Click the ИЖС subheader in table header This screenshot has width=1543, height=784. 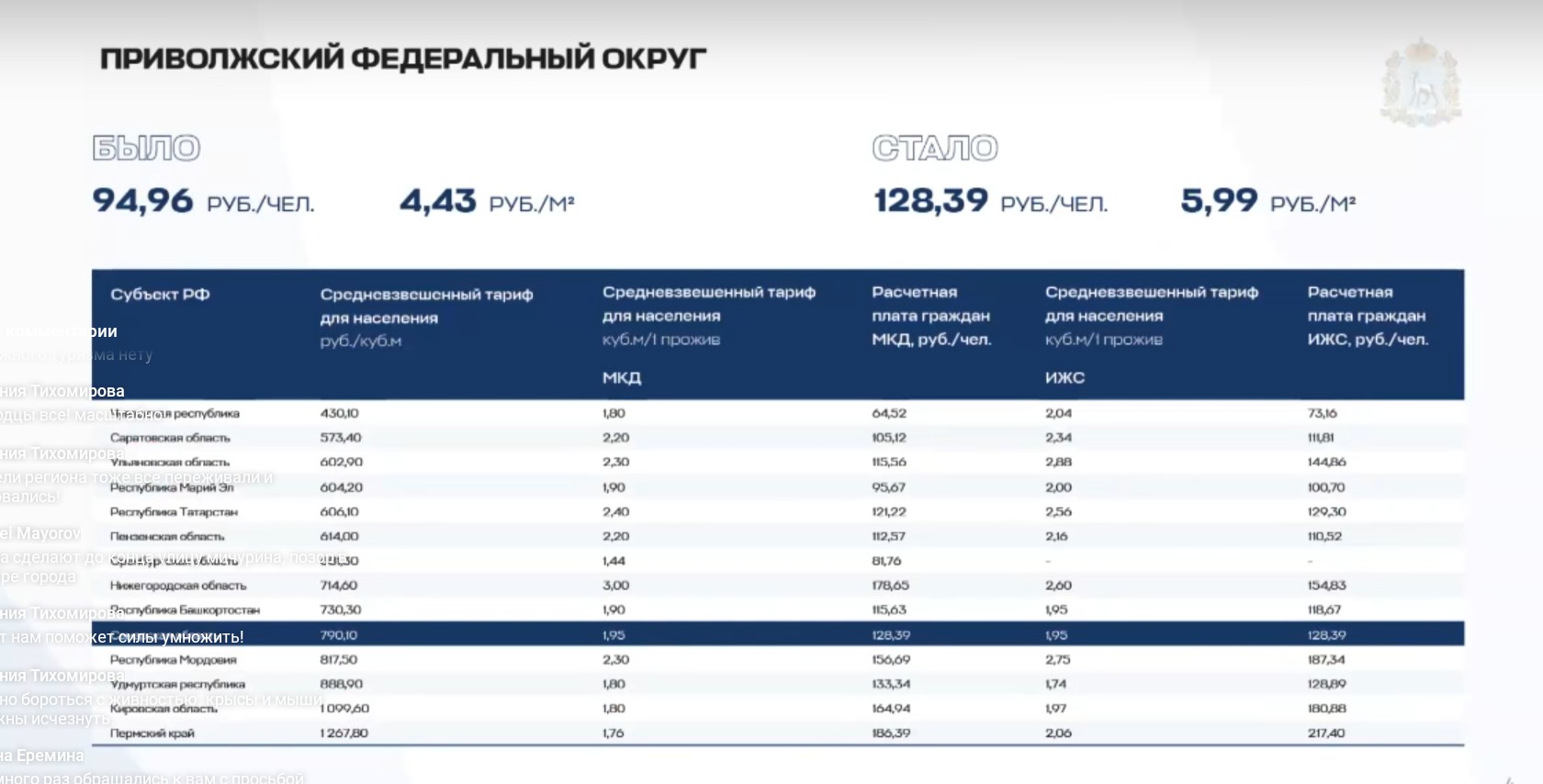coord(1064,377)
